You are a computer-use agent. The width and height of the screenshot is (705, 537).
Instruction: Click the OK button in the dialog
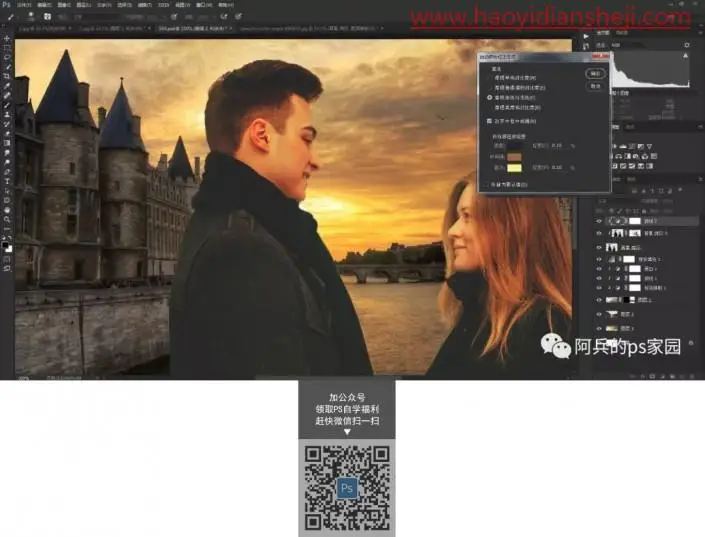(x=595, y=74)
